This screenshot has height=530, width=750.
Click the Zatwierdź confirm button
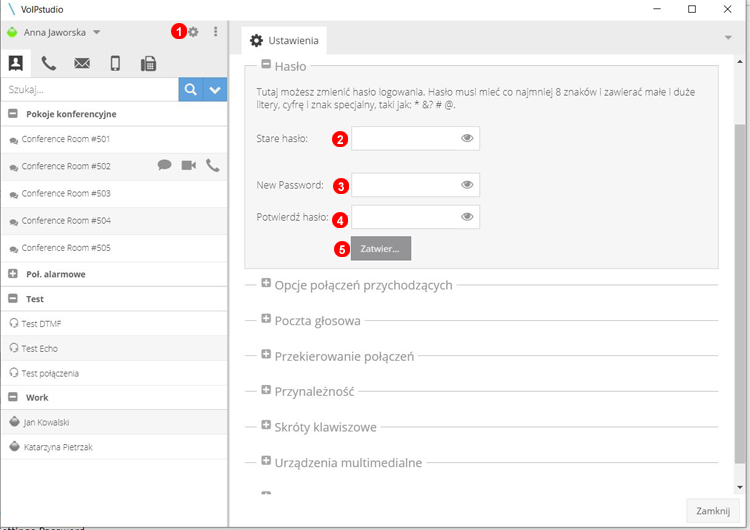[380, 248]
